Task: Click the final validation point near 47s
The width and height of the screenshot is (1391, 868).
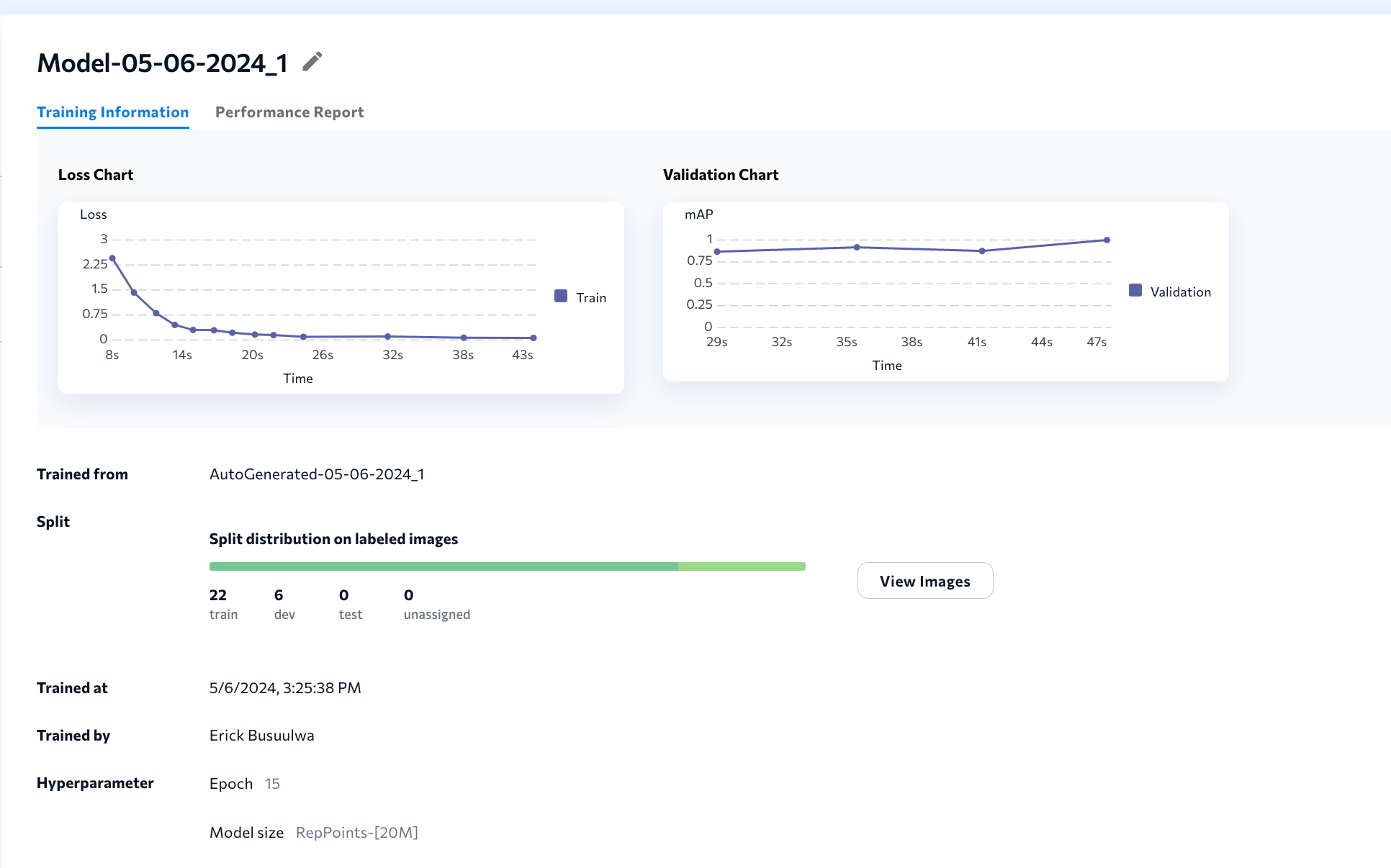Action: [1107, 240]
